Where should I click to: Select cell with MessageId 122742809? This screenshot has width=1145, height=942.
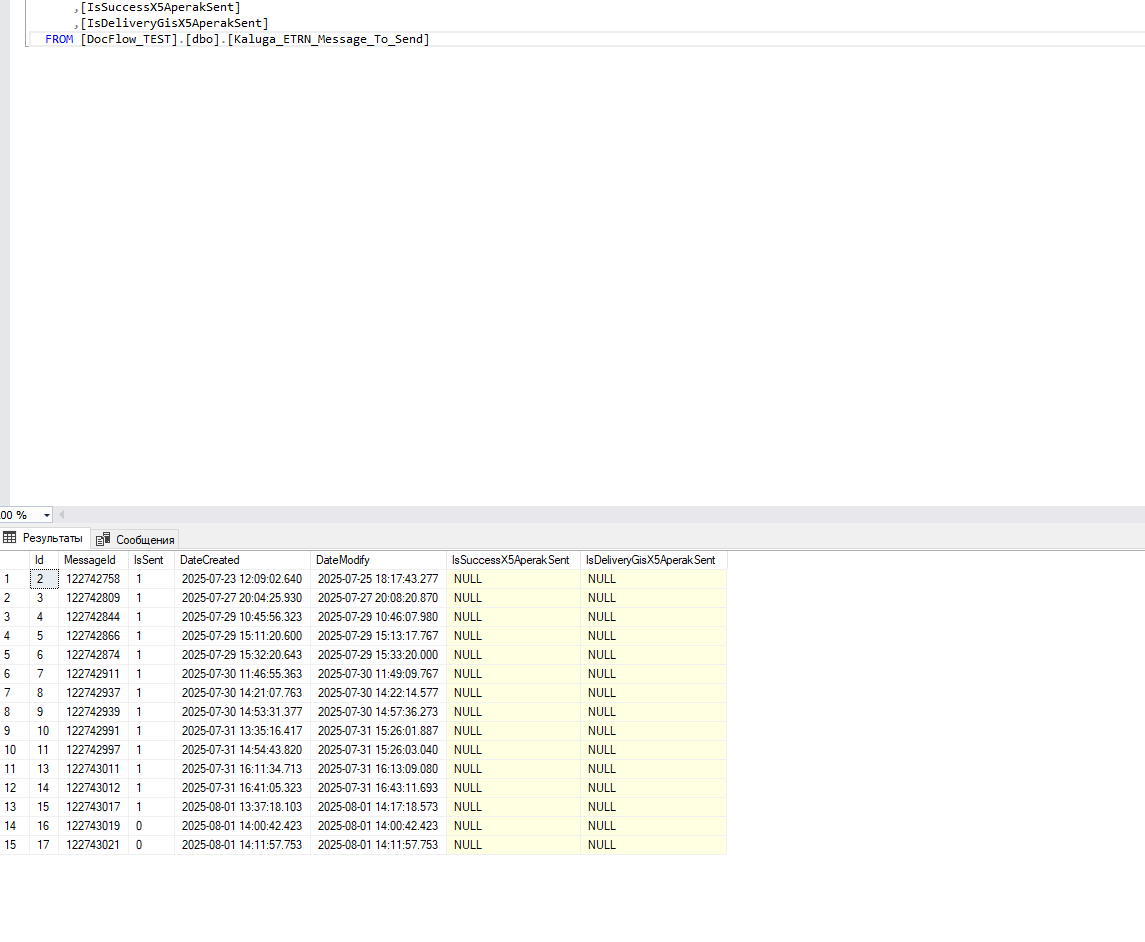(93, 598)
